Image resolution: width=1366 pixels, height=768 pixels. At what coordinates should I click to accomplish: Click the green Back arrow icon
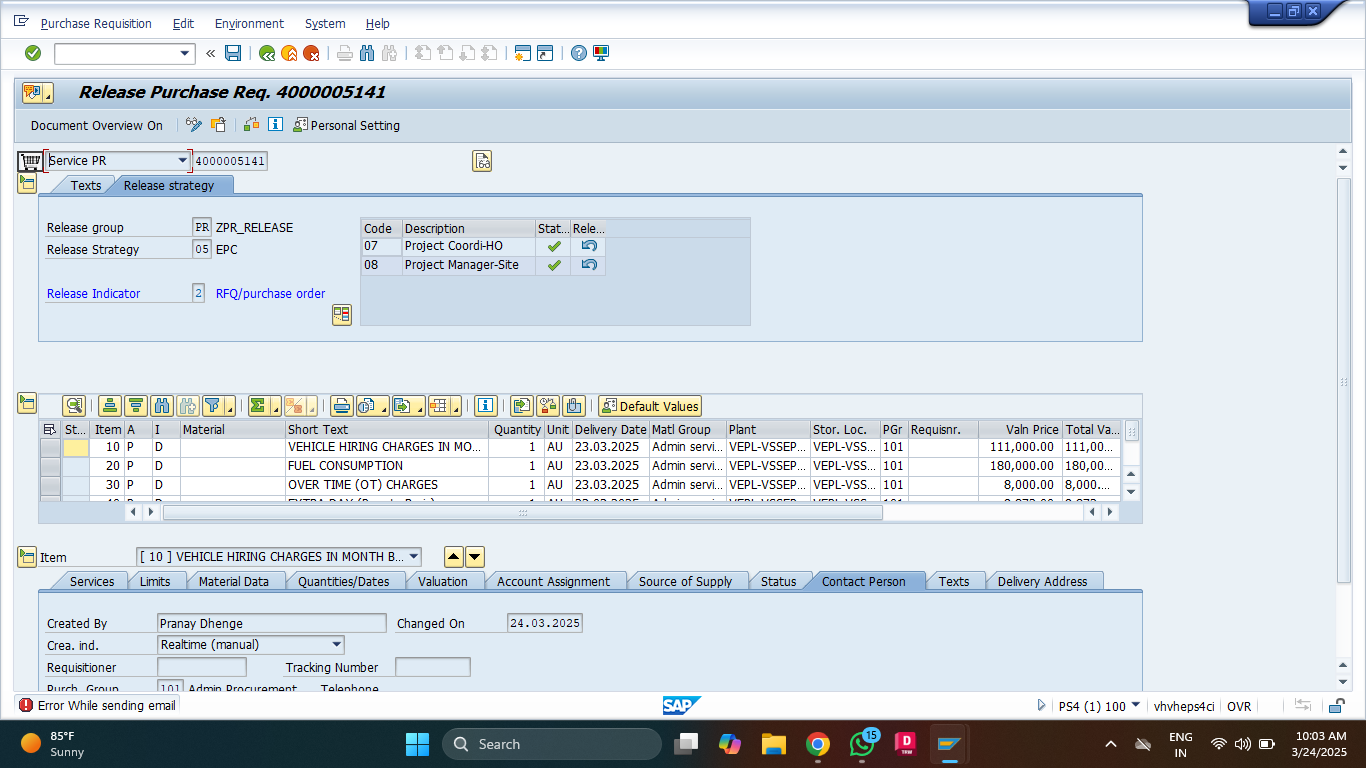[266, 53]
